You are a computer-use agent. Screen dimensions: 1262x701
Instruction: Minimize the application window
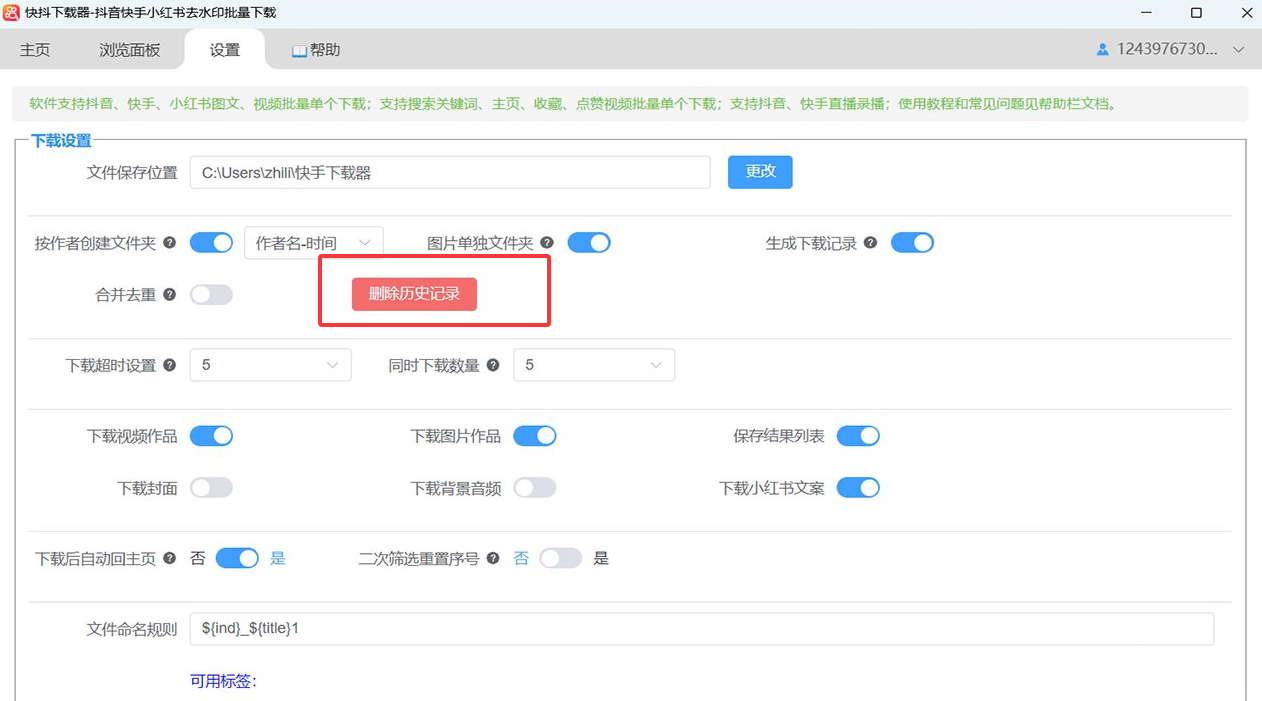pyautogui.click(x=1145, y=13)
